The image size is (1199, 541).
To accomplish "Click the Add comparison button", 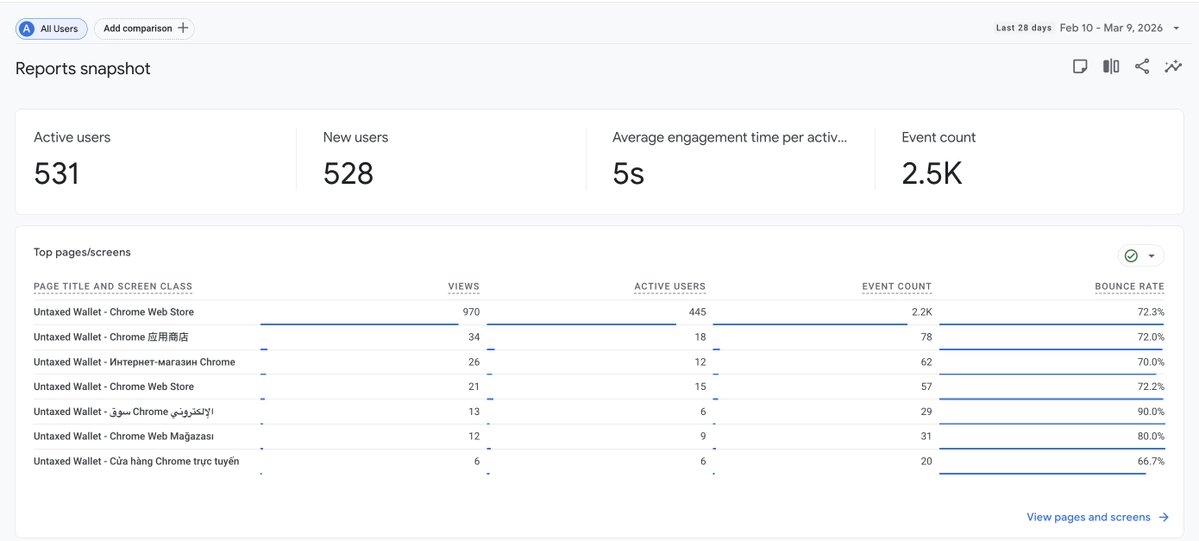I will pos(145,28).
